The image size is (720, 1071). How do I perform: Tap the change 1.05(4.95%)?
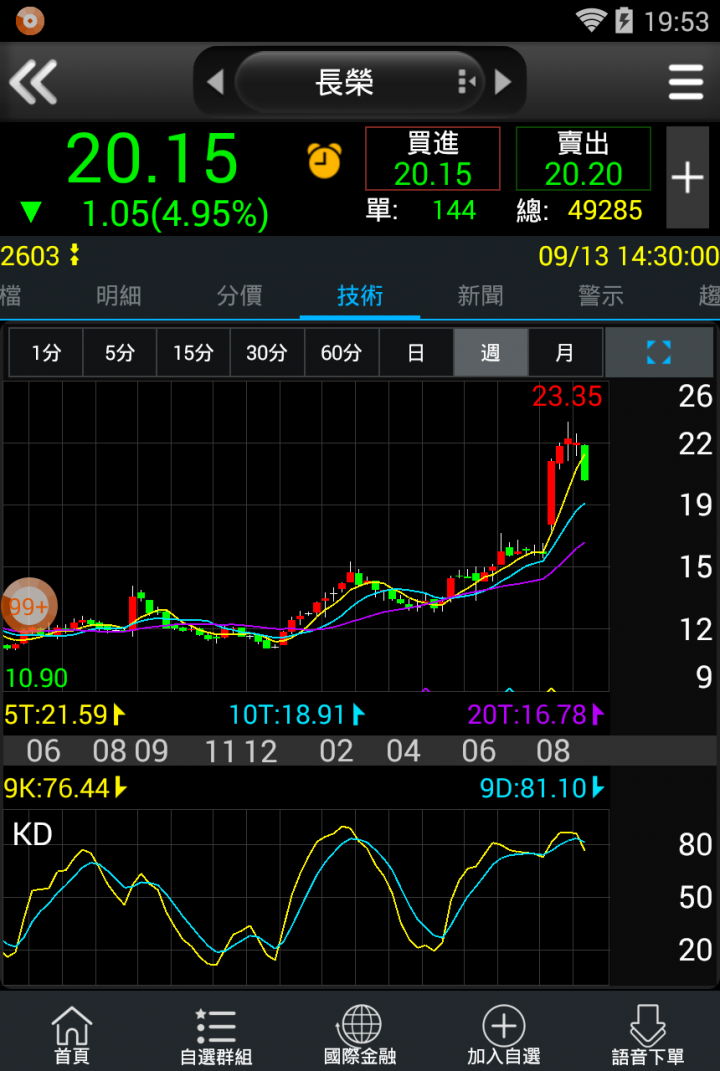coord(176,214)
